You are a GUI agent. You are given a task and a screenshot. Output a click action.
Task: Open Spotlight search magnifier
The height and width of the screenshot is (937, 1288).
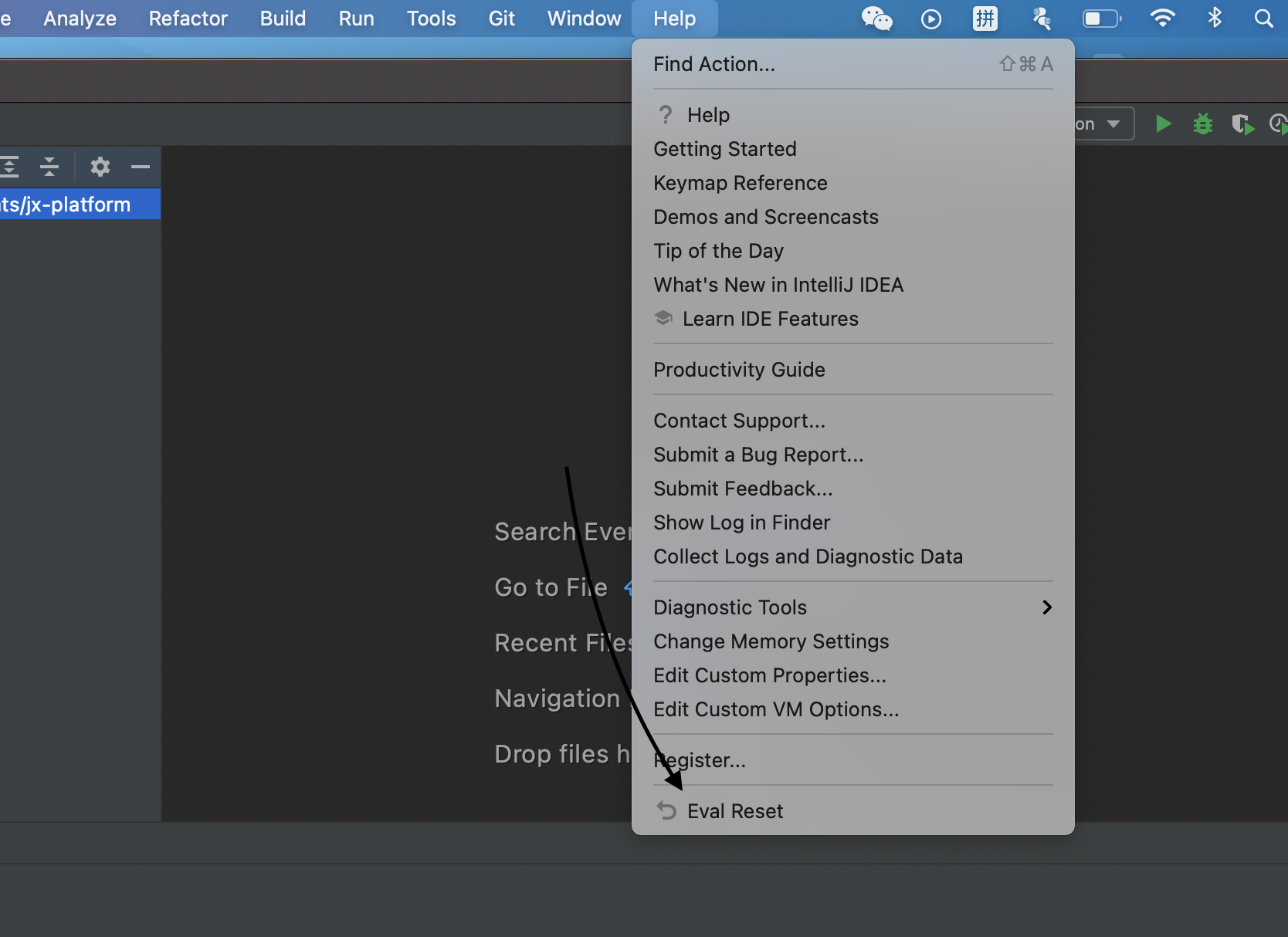(1264, 19)
